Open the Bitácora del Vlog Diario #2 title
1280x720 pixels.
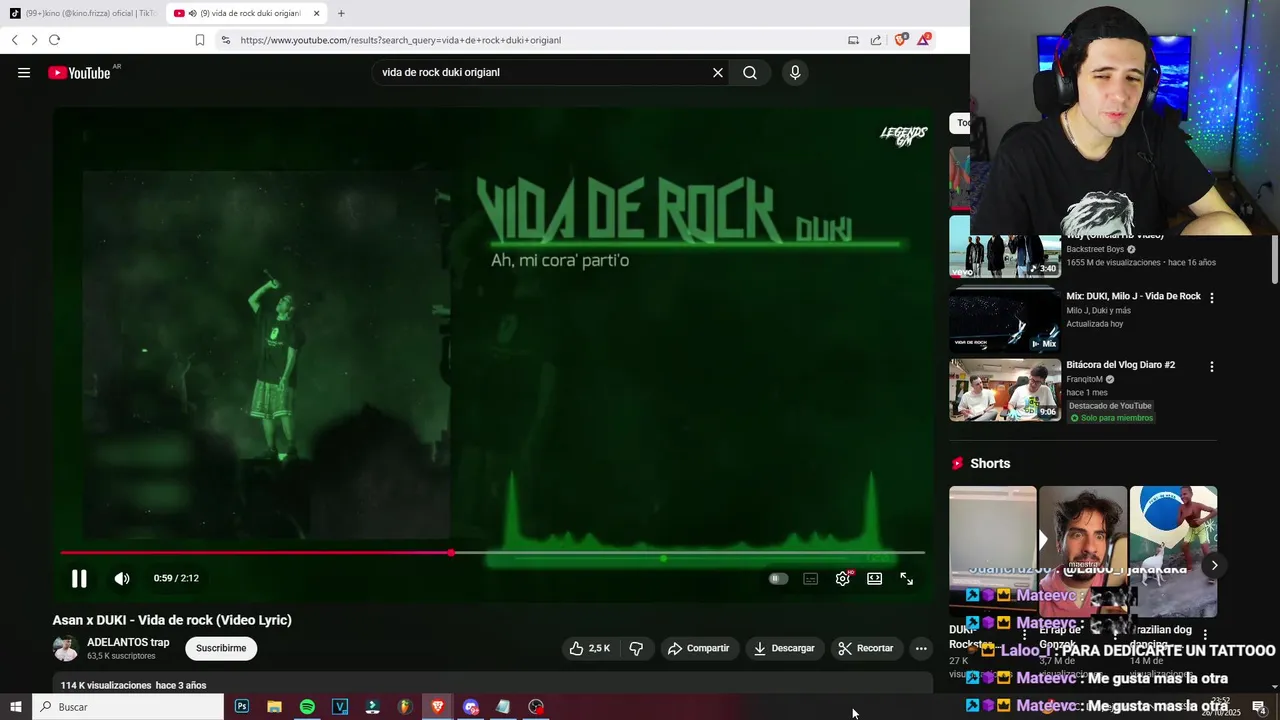point(1120,365)
